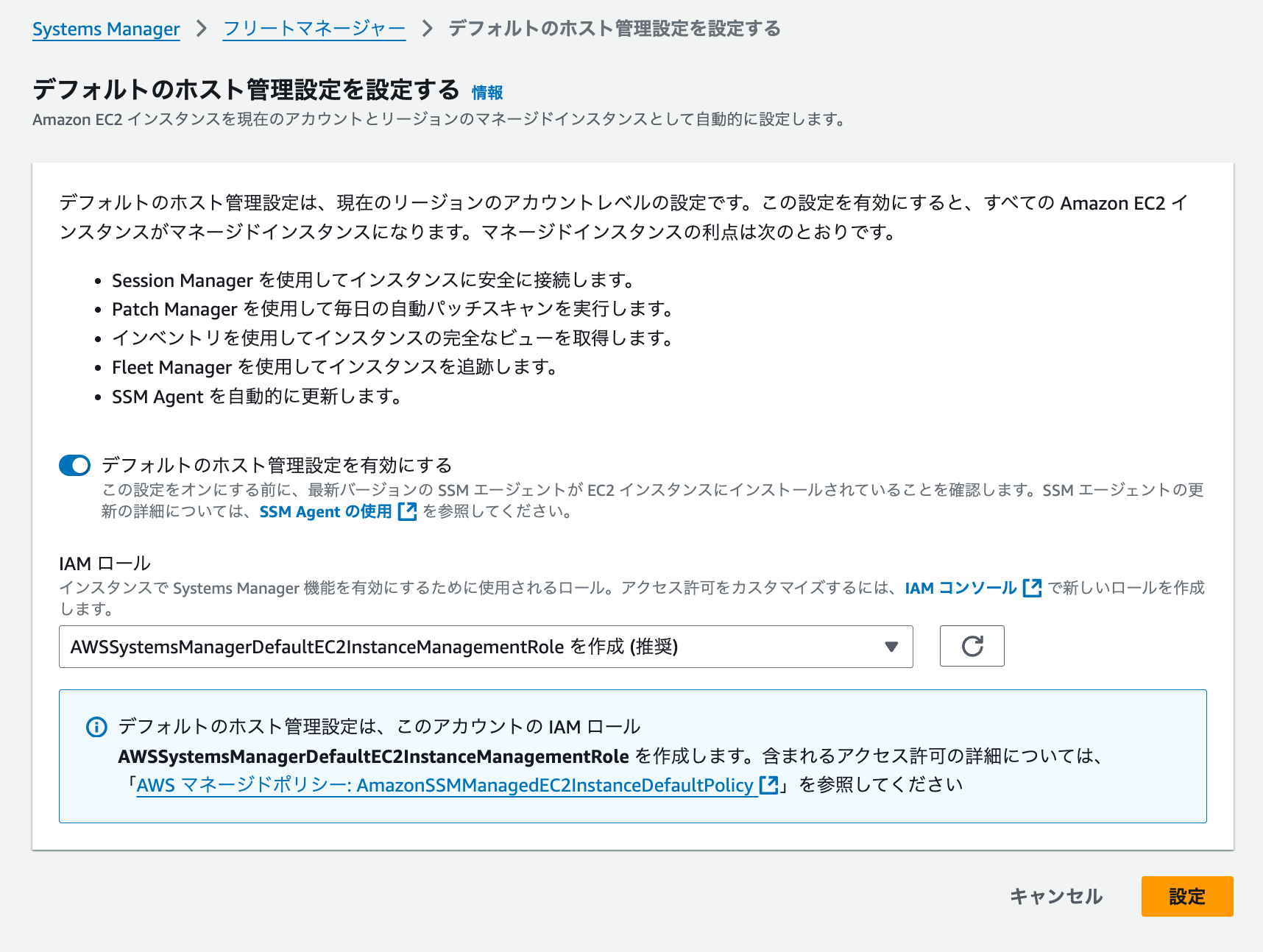Image resolution: width=1263 pixels, height=952 pixels.
Task: Click the info circle icon in alert box
Action: (x=96, y=727)
